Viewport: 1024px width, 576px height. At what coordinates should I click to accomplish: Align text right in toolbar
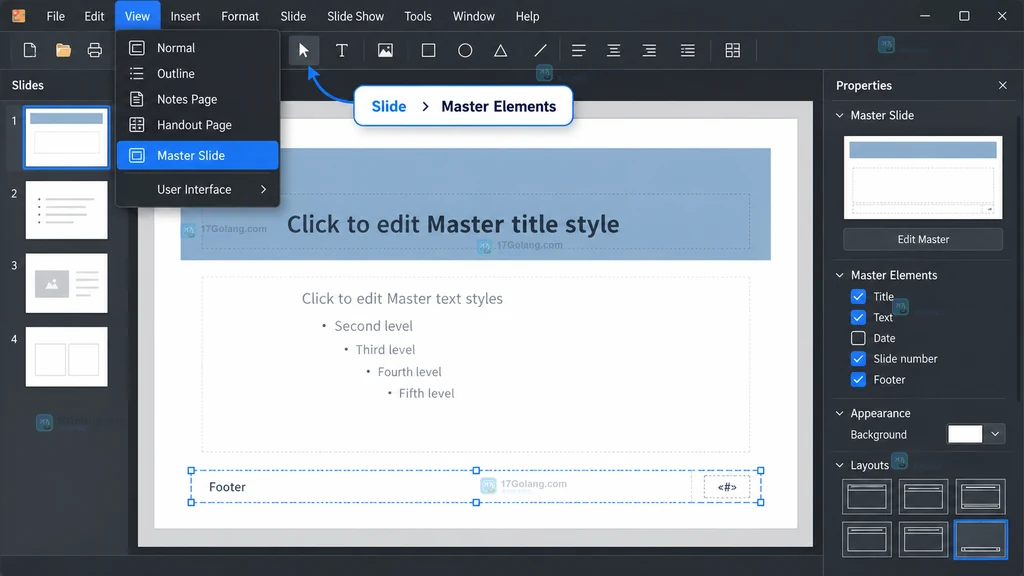(649, 50)
